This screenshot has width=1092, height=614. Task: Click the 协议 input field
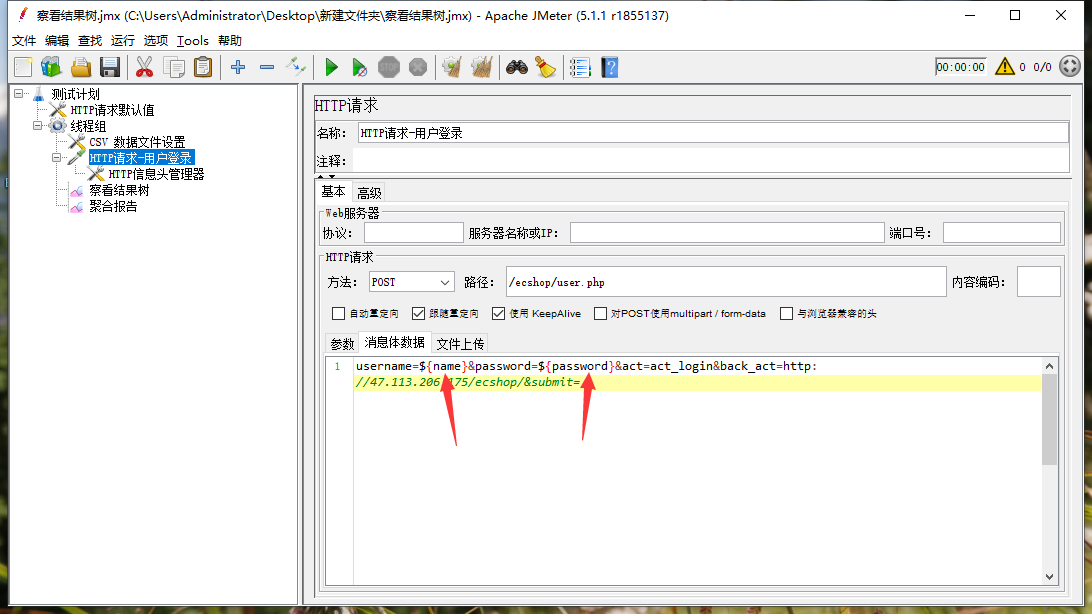point(414,233)
